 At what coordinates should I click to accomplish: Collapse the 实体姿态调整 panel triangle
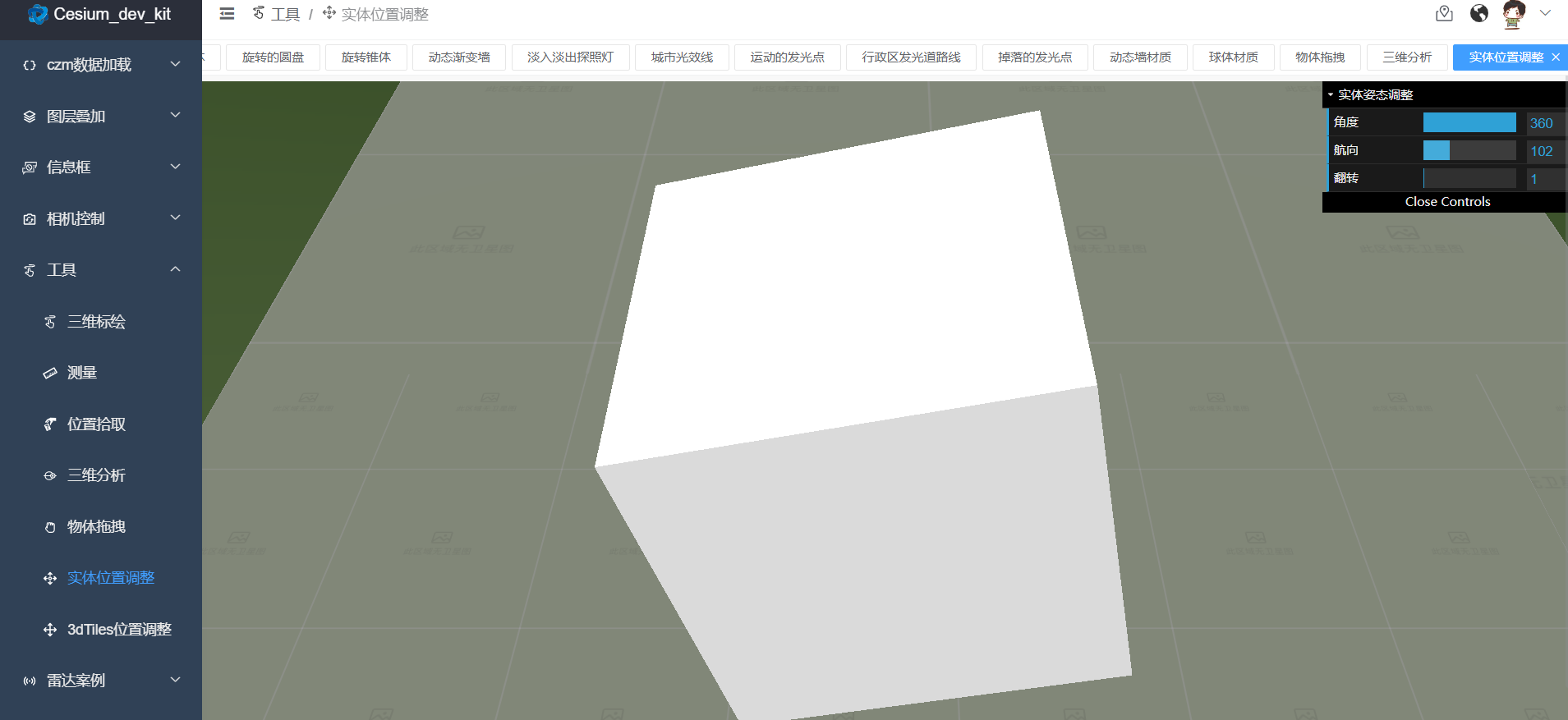[x=1331, y=94]
